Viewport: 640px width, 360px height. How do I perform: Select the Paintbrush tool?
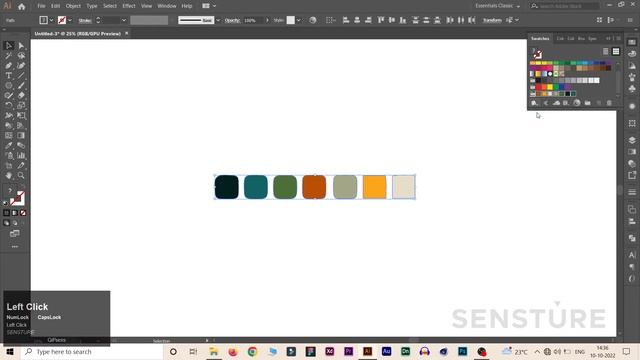point(21,86)
